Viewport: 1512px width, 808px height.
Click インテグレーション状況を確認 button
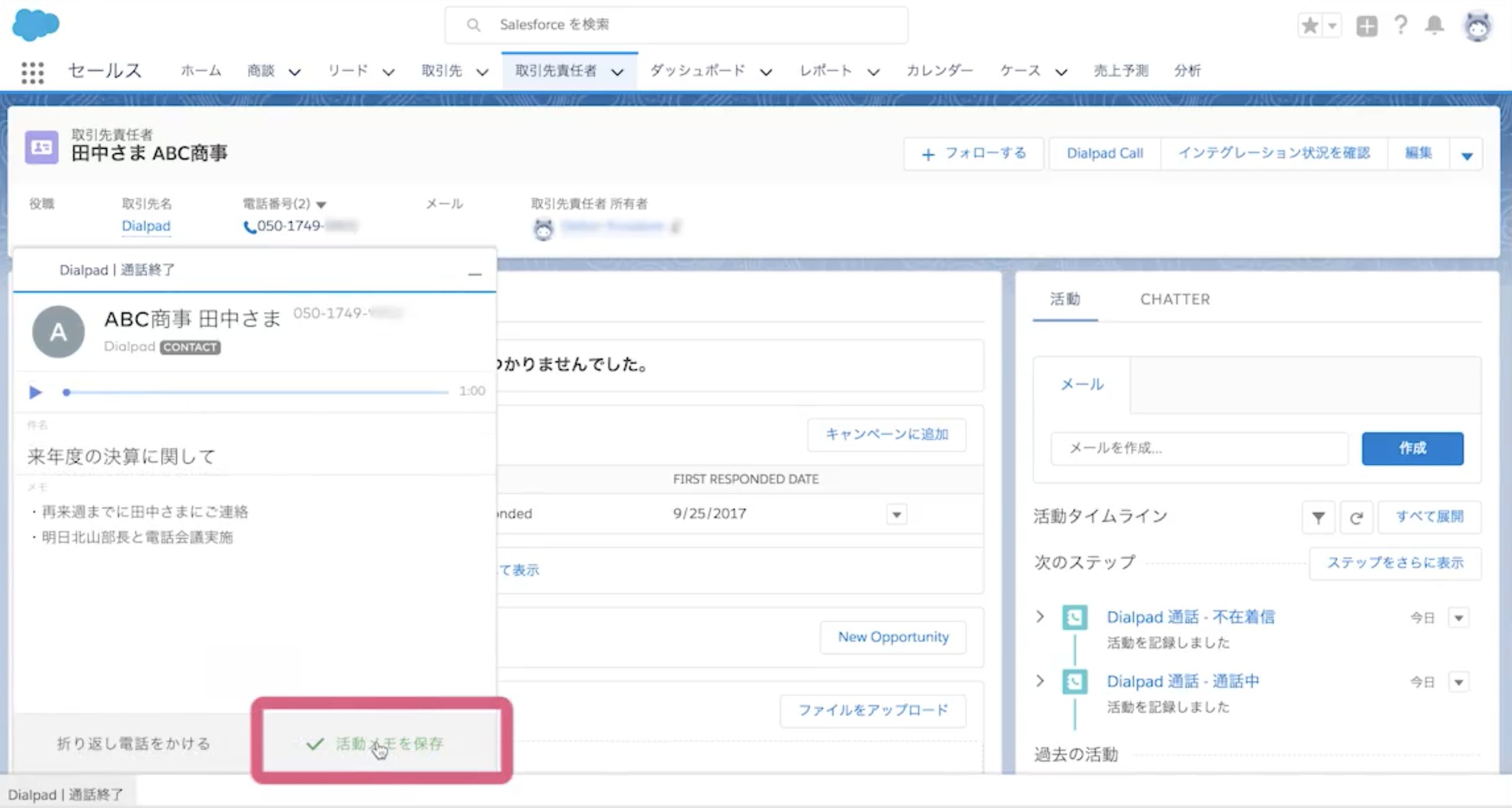point(1274,154)
